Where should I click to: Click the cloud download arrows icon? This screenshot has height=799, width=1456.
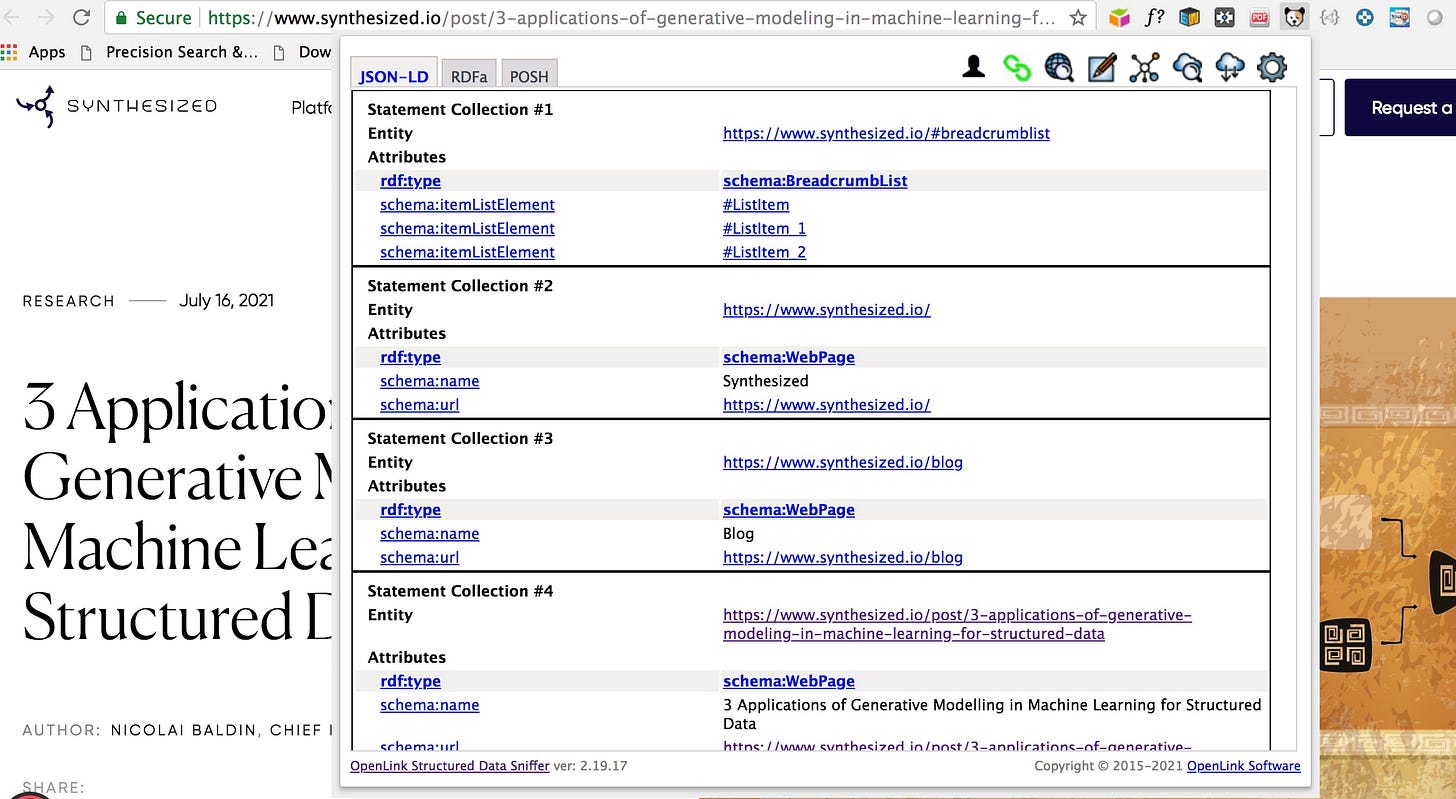(1229, 67)
